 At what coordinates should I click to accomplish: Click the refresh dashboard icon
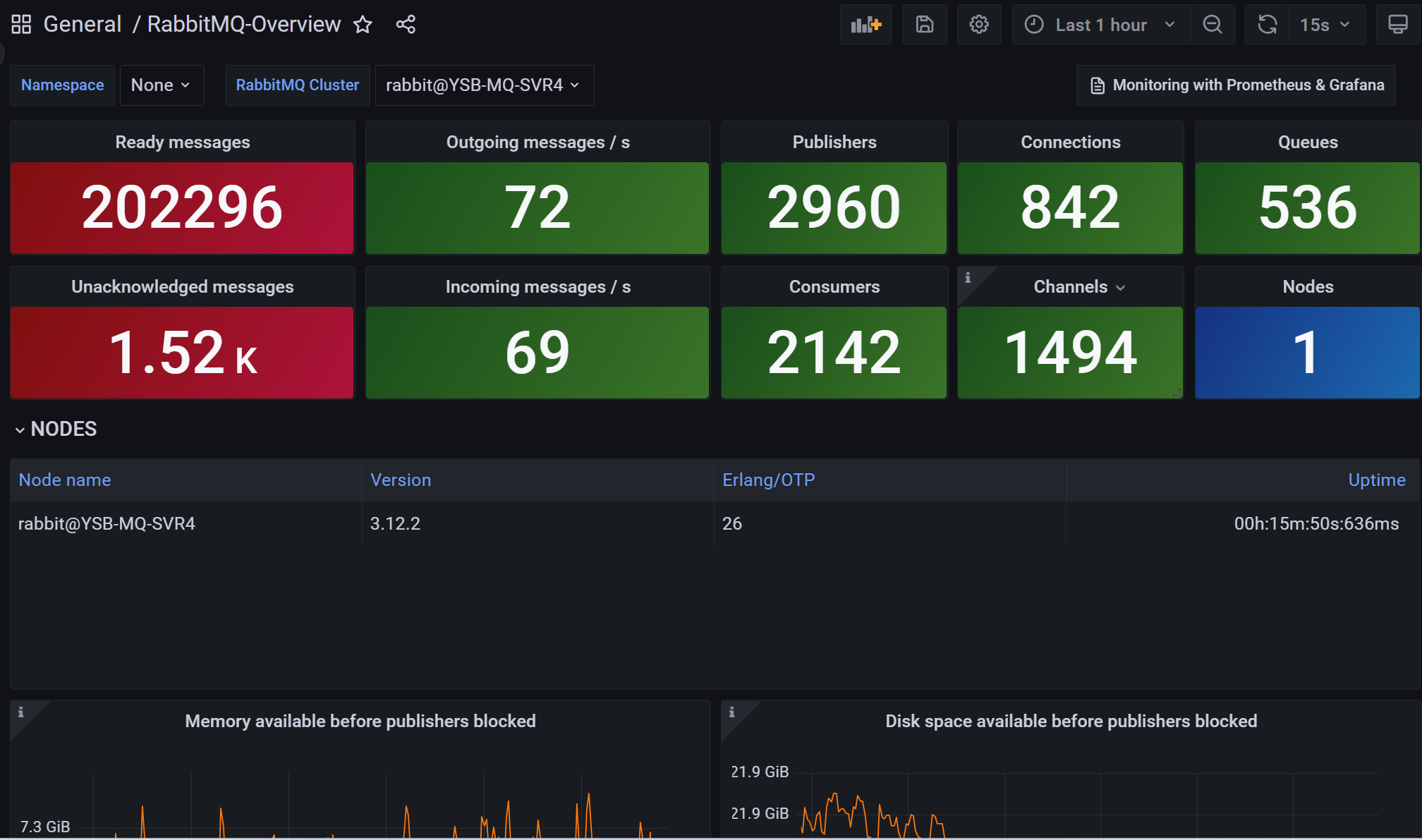(x=1267, y=25)
